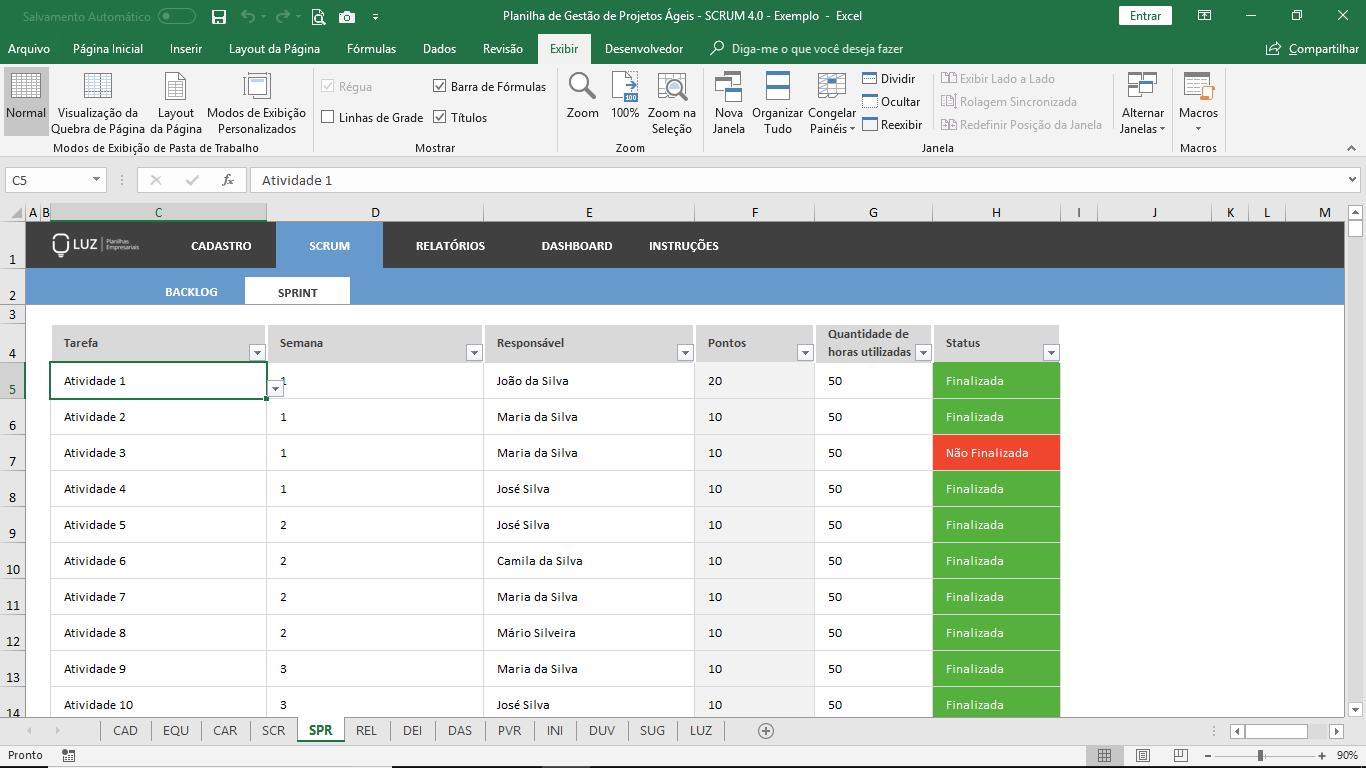The image size is (1366, 768).
Task: Select Zoom na Seleção icon
Action: (671, 88)
